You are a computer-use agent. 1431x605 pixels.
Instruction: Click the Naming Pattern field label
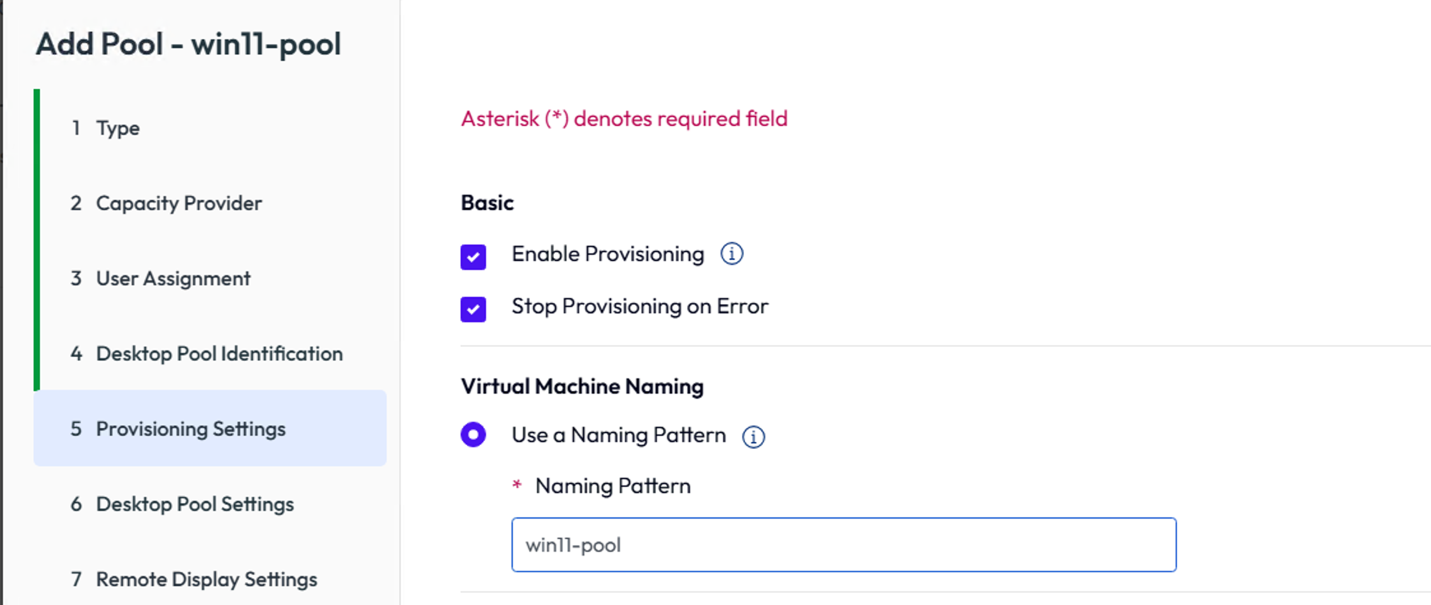click(x=613, y=486)
